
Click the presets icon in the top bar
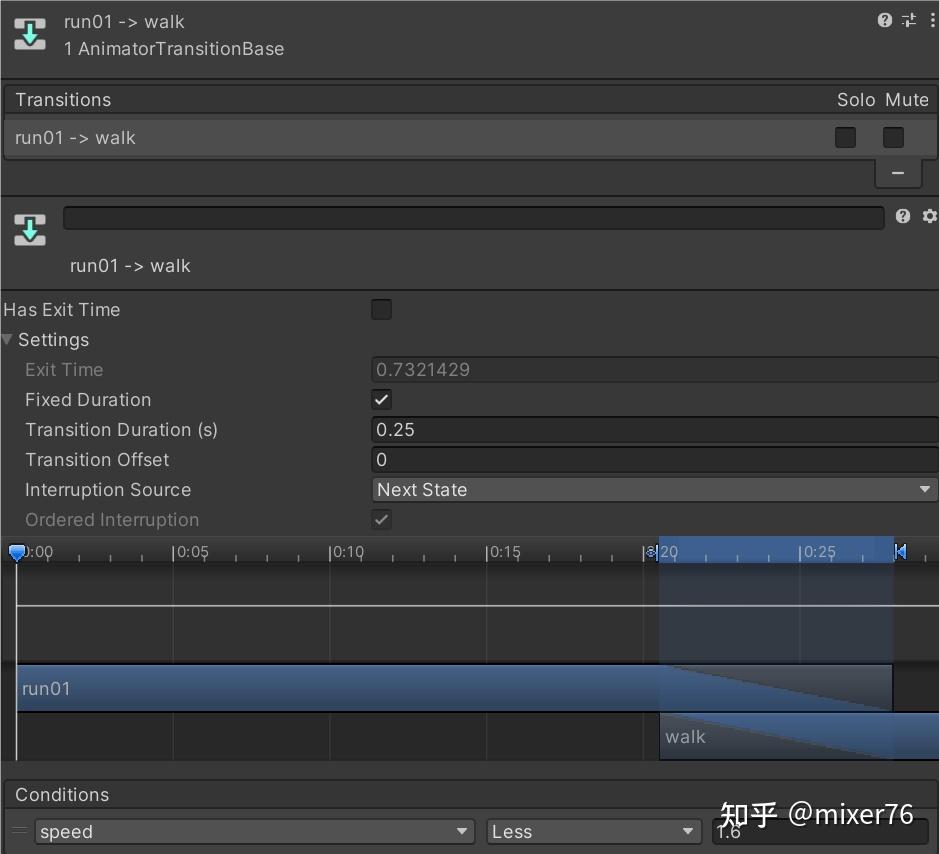tap(909, 20)
